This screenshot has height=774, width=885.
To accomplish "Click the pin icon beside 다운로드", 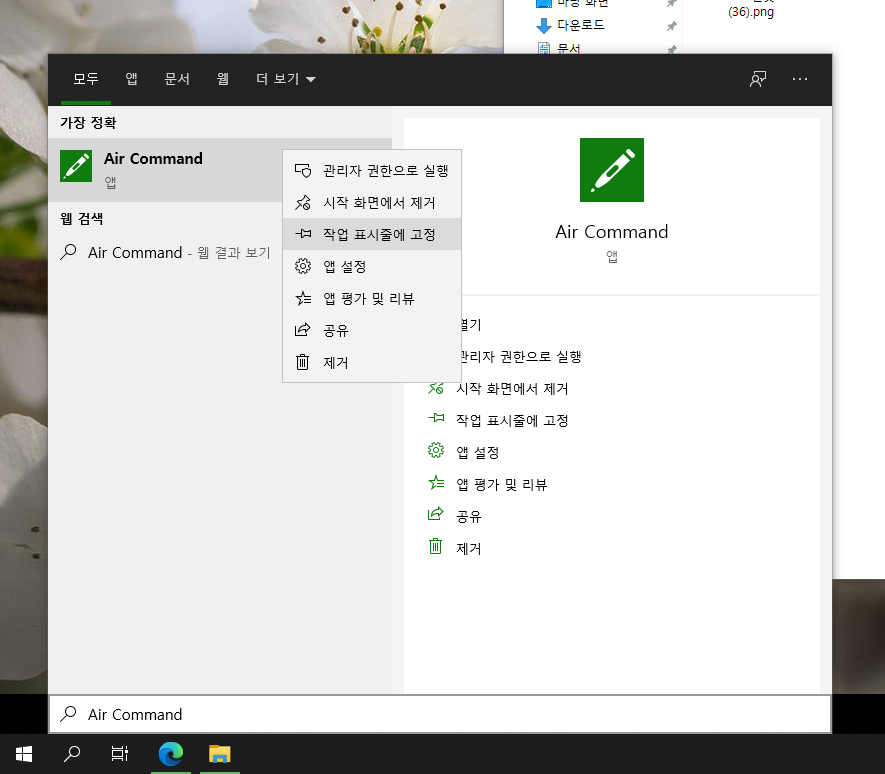I will point(671,26).
